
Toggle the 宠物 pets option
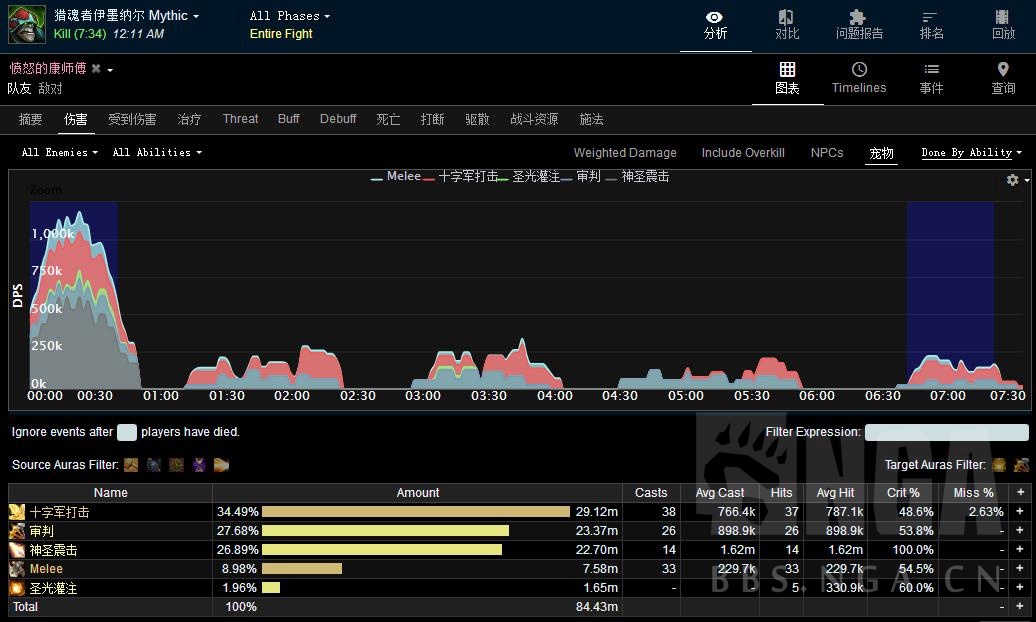click(x=881, y=153)
